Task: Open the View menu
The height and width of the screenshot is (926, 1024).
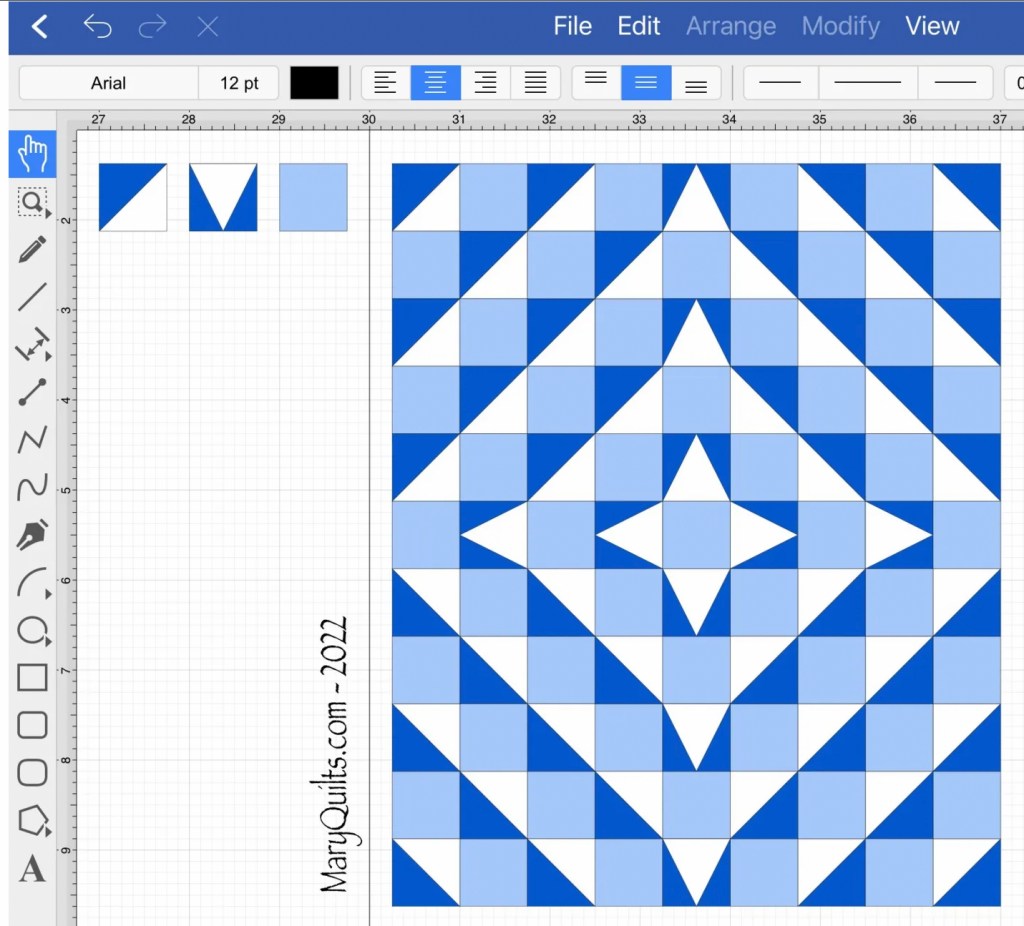Action: click(x=932, y=27)
